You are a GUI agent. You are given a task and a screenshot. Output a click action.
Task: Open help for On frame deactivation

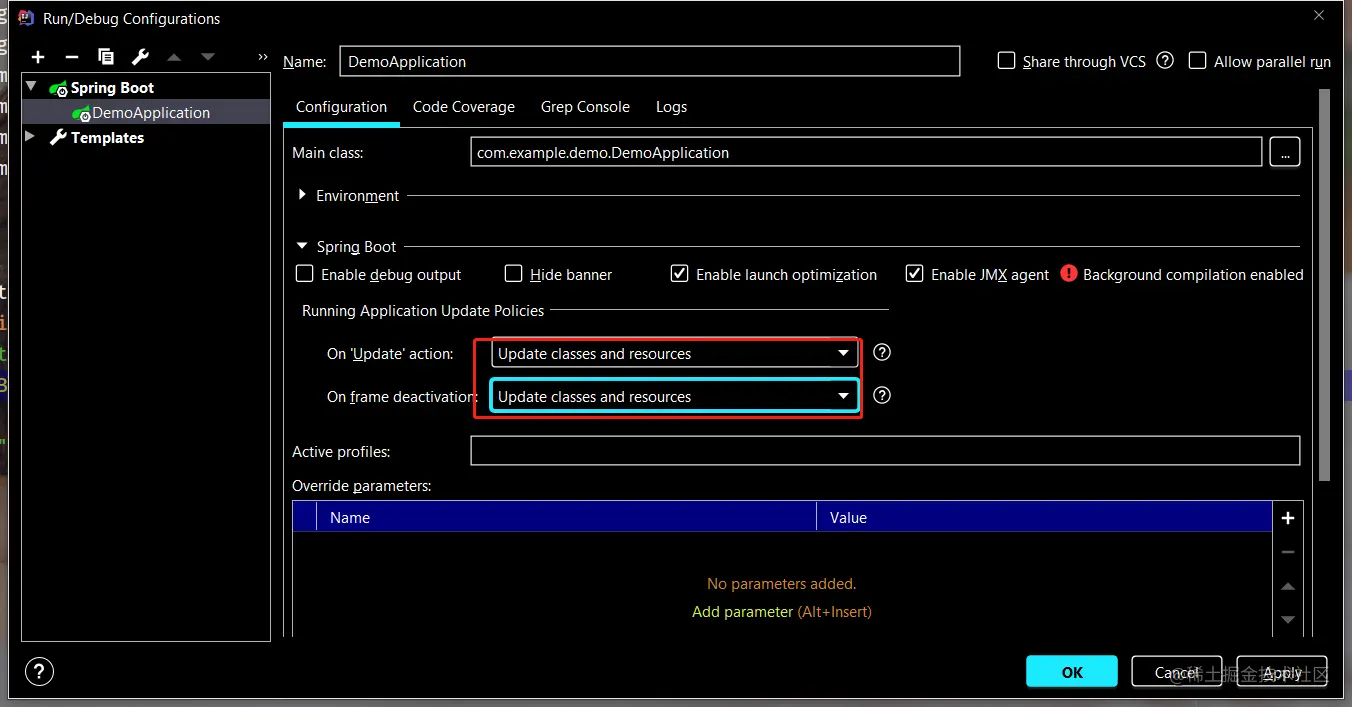coord(882,395)
